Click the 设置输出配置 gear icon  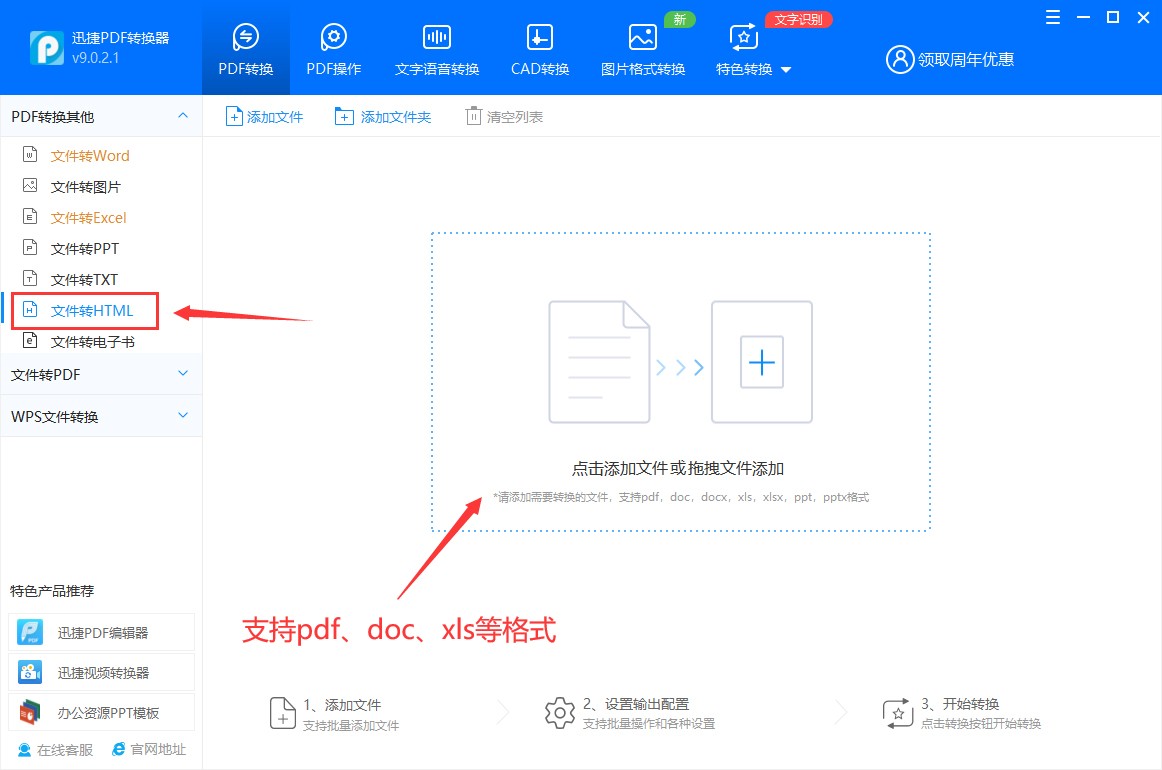(560, 713)
